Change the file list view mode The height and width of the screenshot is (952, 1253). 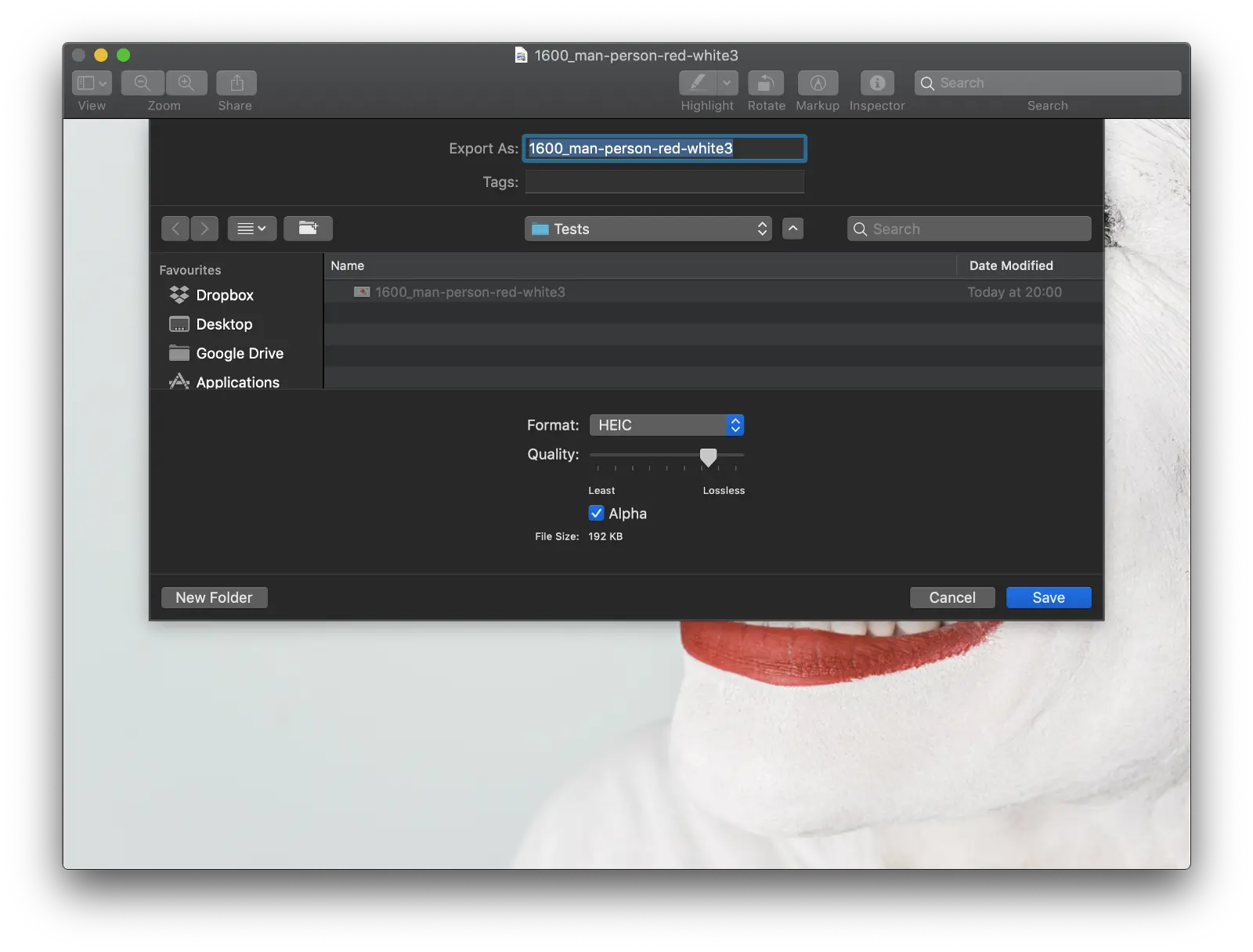click(x=252, y=229)
